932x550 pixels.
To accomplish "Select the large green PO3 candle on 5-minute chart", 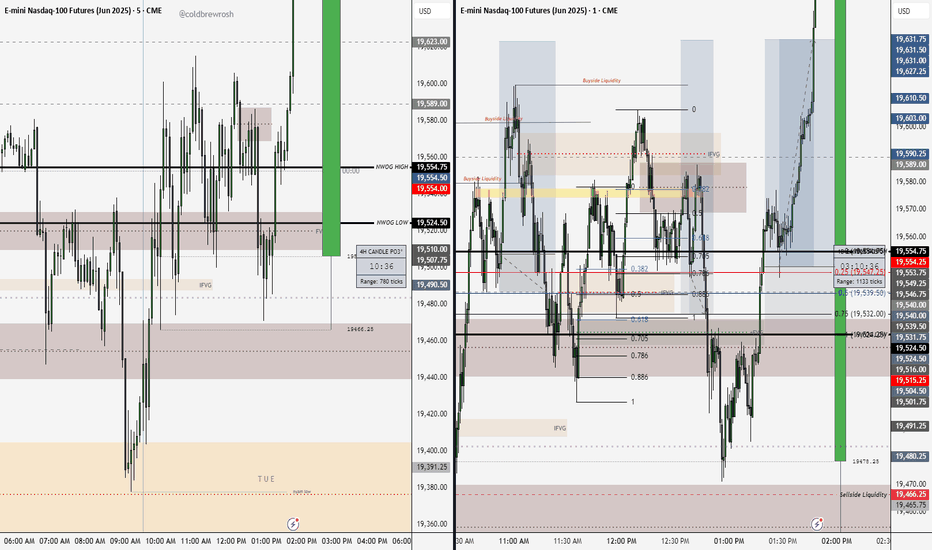I will (x=331, y=128).
